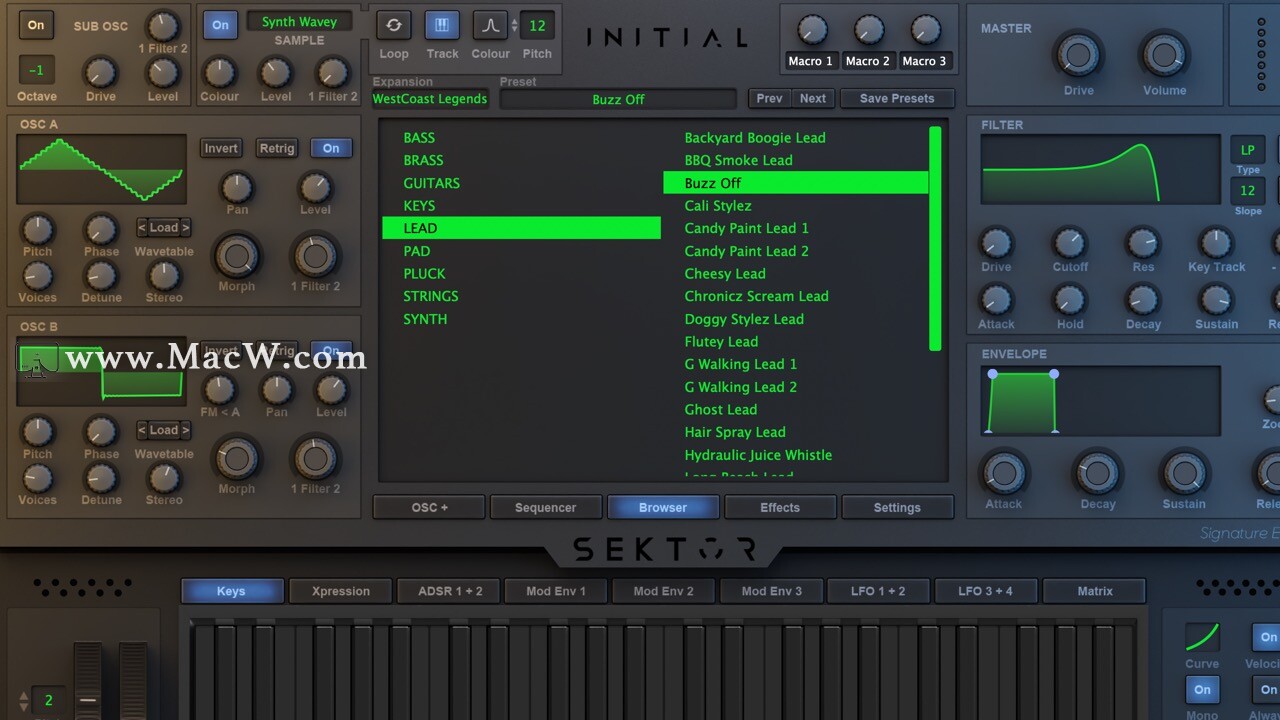The width and height of the screenshot is (1280, 720).
Task: Toggle the OSC A On switch
Action: [x=331, y=148]
